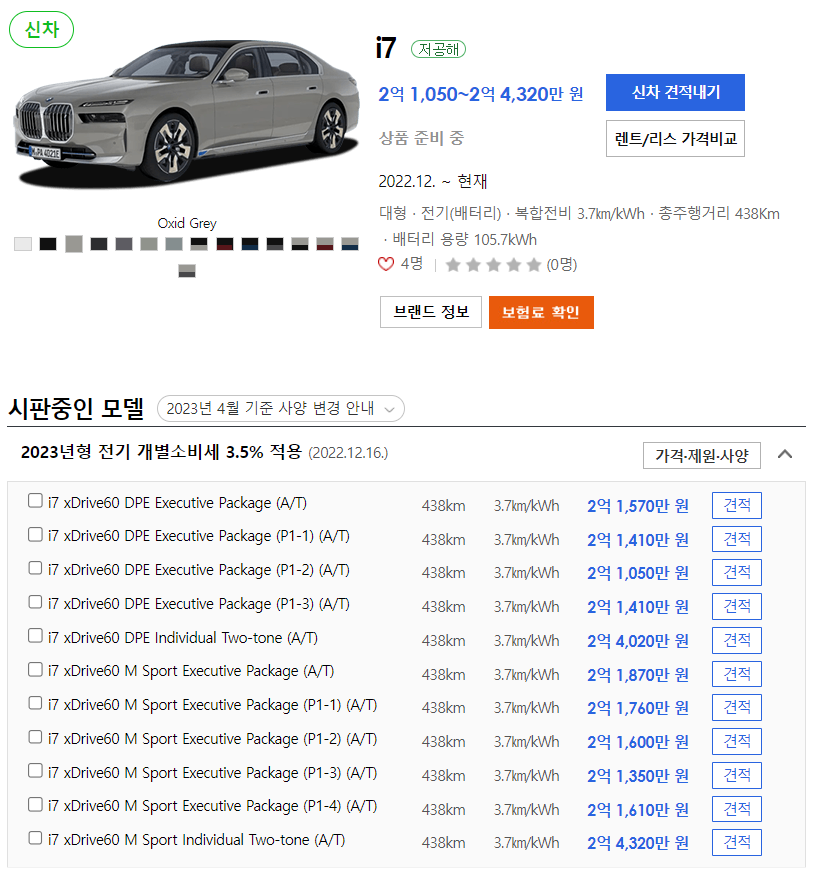Tick the DPE Executive Package (P1-2) checkbox
The height and width of the screenshot is (876, 813).
point(35,568)
